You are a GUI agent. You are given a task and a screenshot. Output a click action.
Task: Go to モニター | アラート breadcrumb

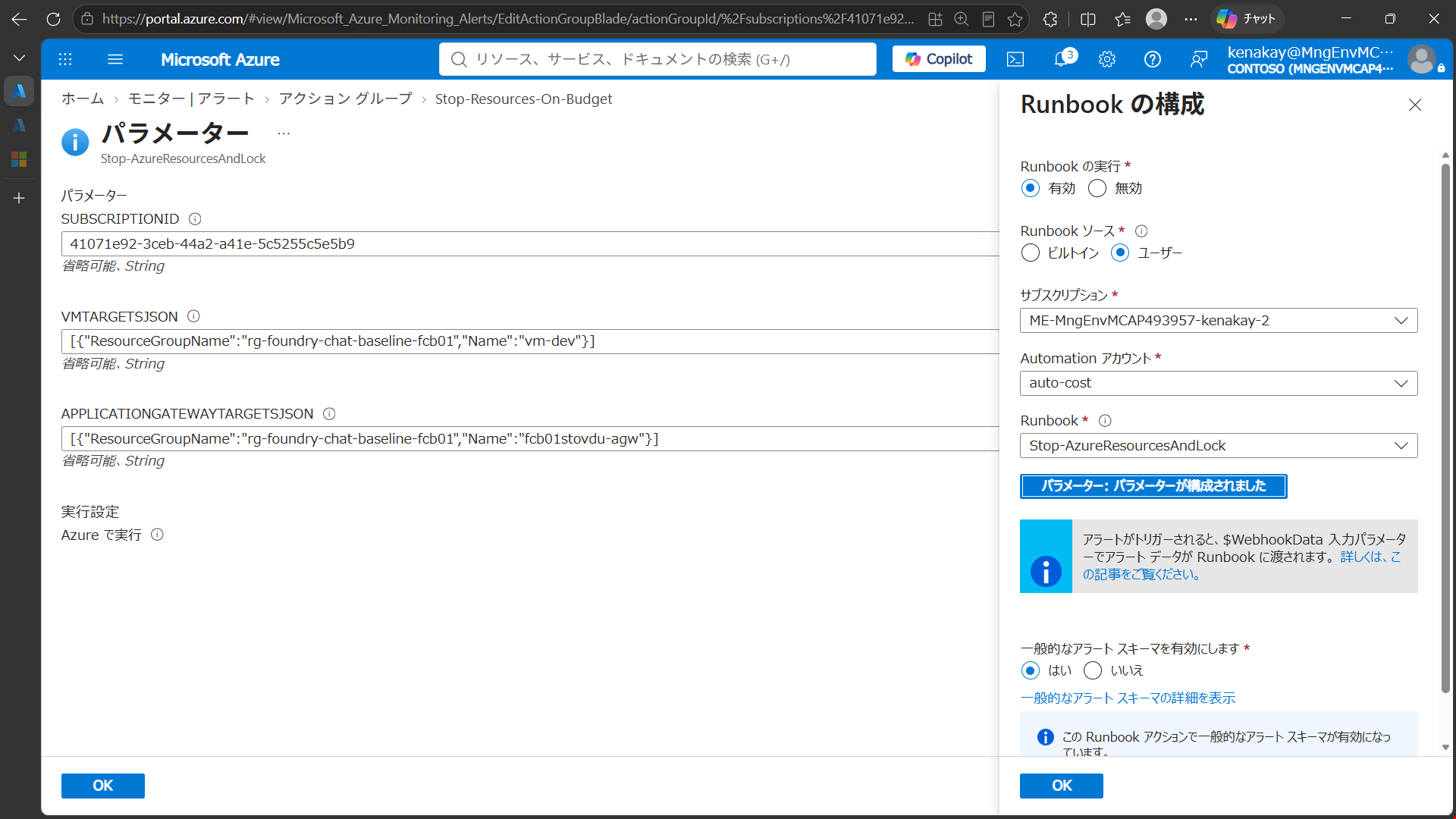191,99
